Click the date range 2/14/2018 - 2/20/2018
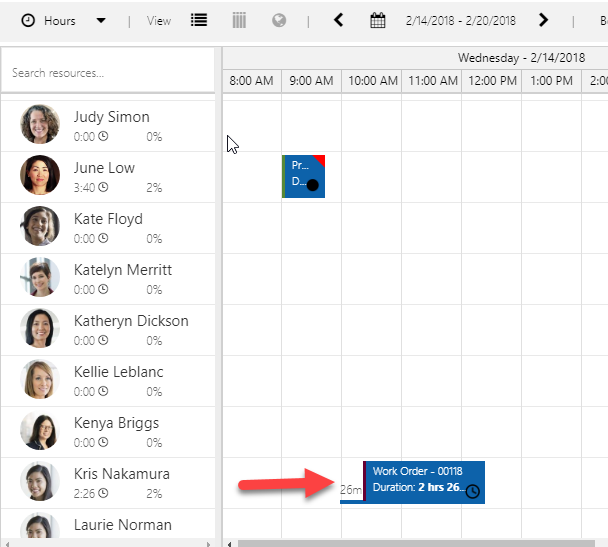The width and height of the screenshot is (608, 547). (x=460, y=20)
